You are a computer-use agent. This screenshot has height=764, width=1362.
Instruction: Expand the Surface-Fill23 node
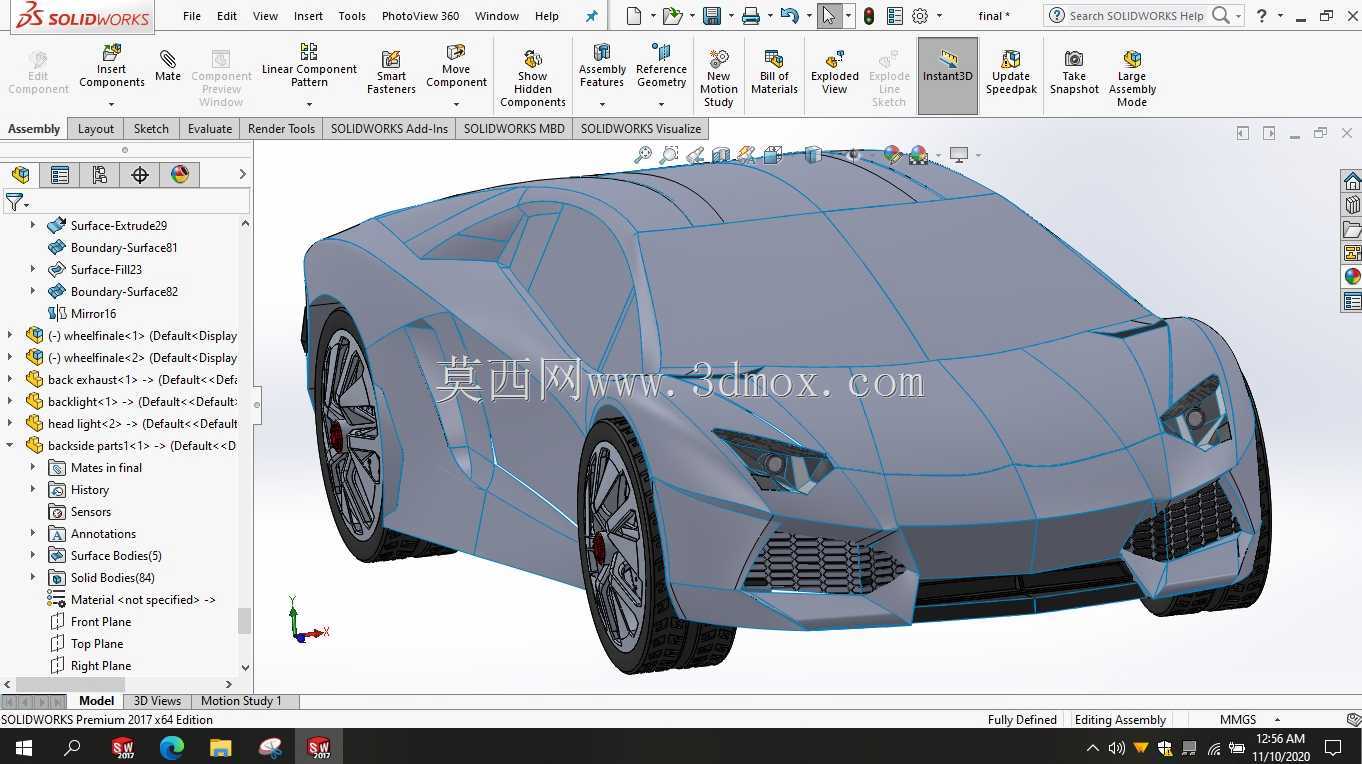click(32, 270)
